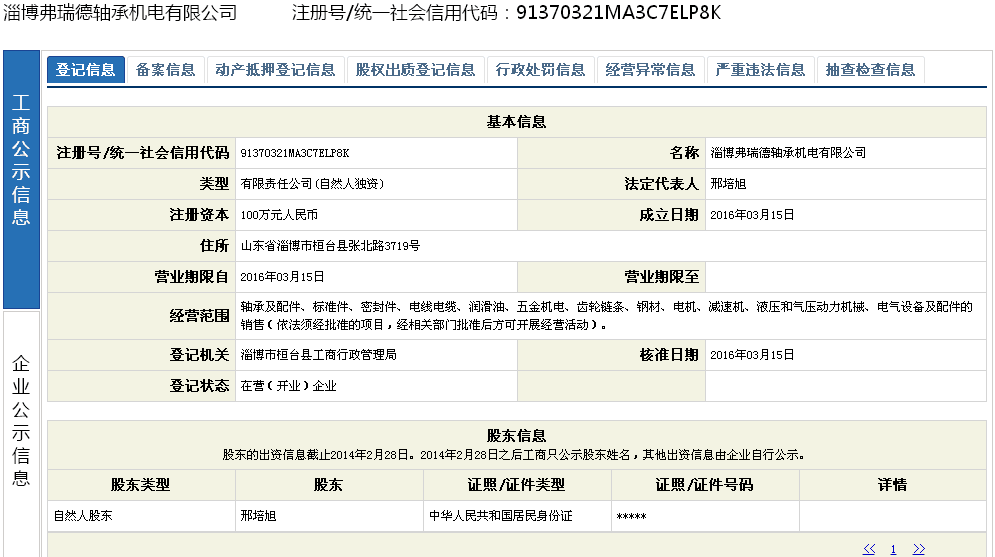Switch to the 经营异常信息 tab
Screen dimensions: 995x557
651,70
